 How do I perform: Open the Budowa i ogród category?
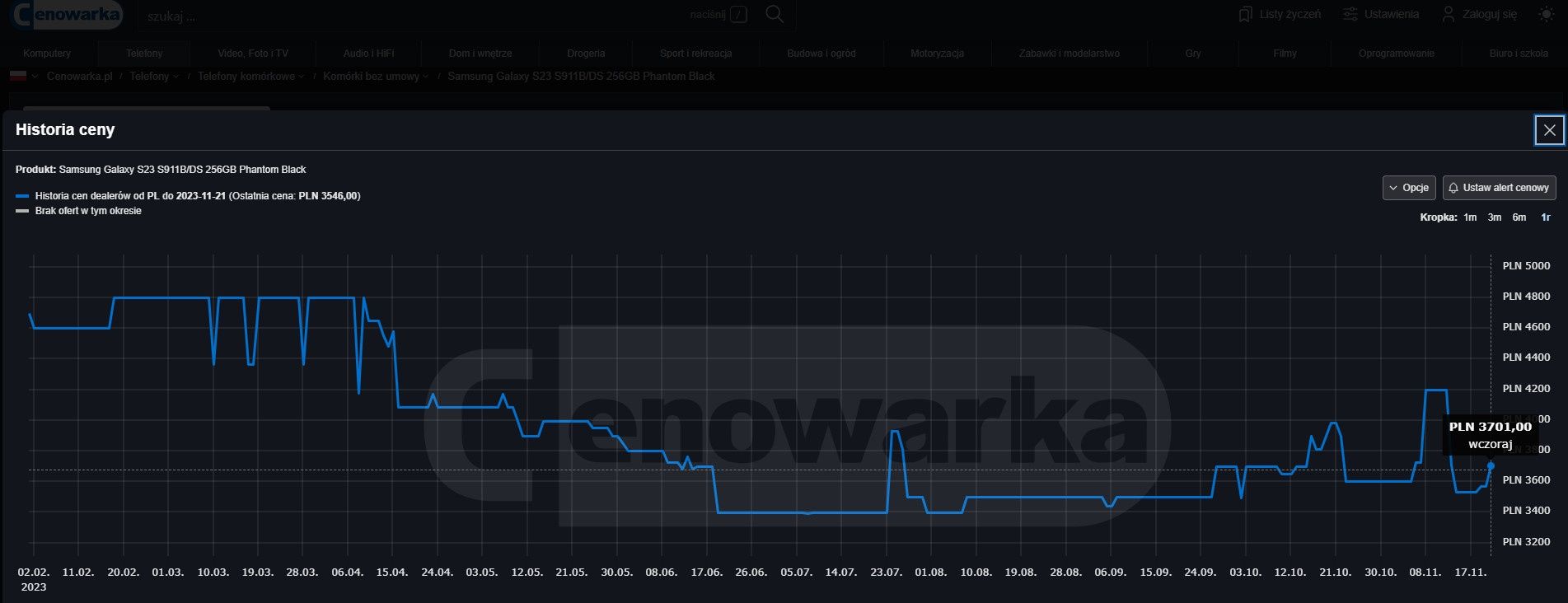click(x=821, y=54)
